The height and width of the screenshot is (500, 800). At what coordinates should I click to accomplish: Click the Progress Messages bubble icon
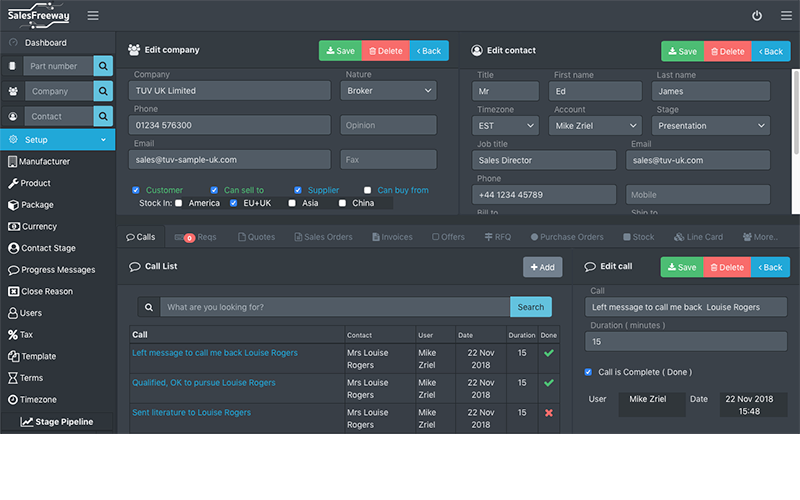click(x=14, y=270)
